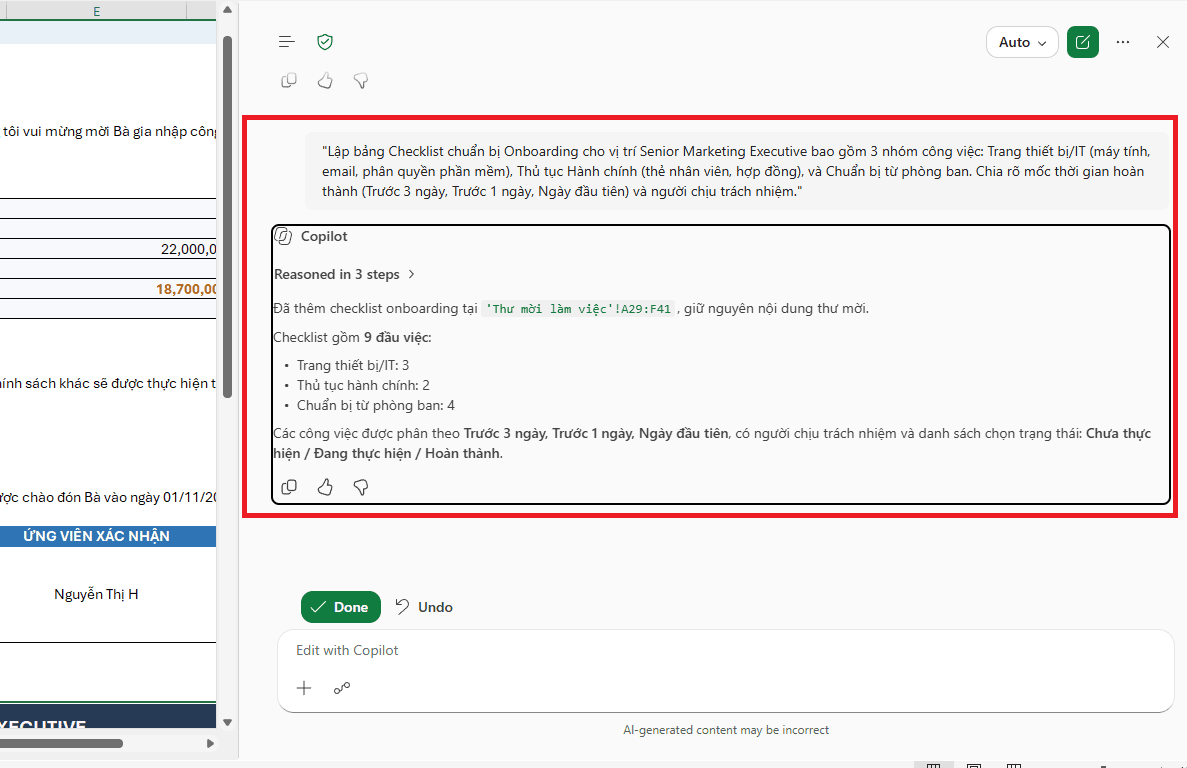Select the cell showing 22,000,0

(x=107, y=249)
